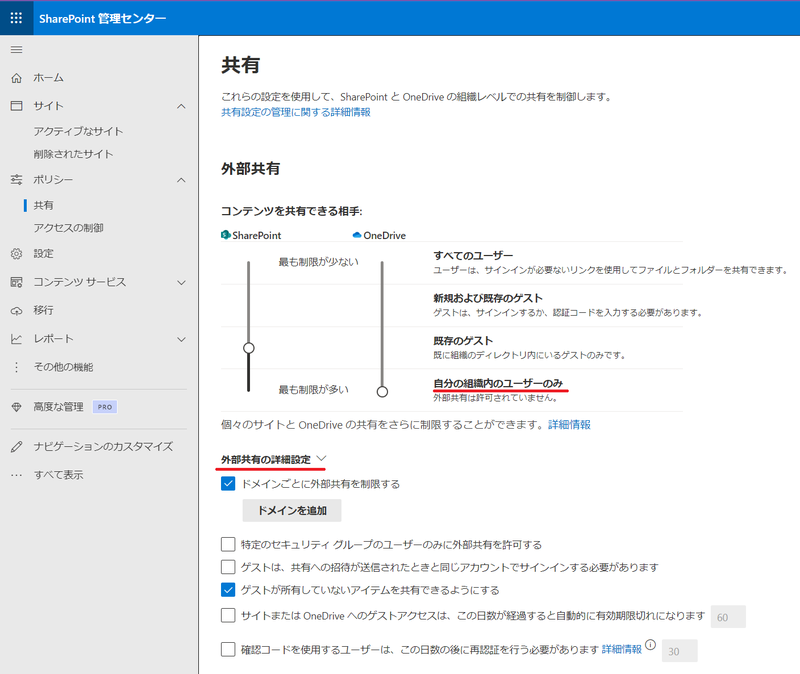Open 詳細情報 link after OneDrive restriction text

click(569, 425)
